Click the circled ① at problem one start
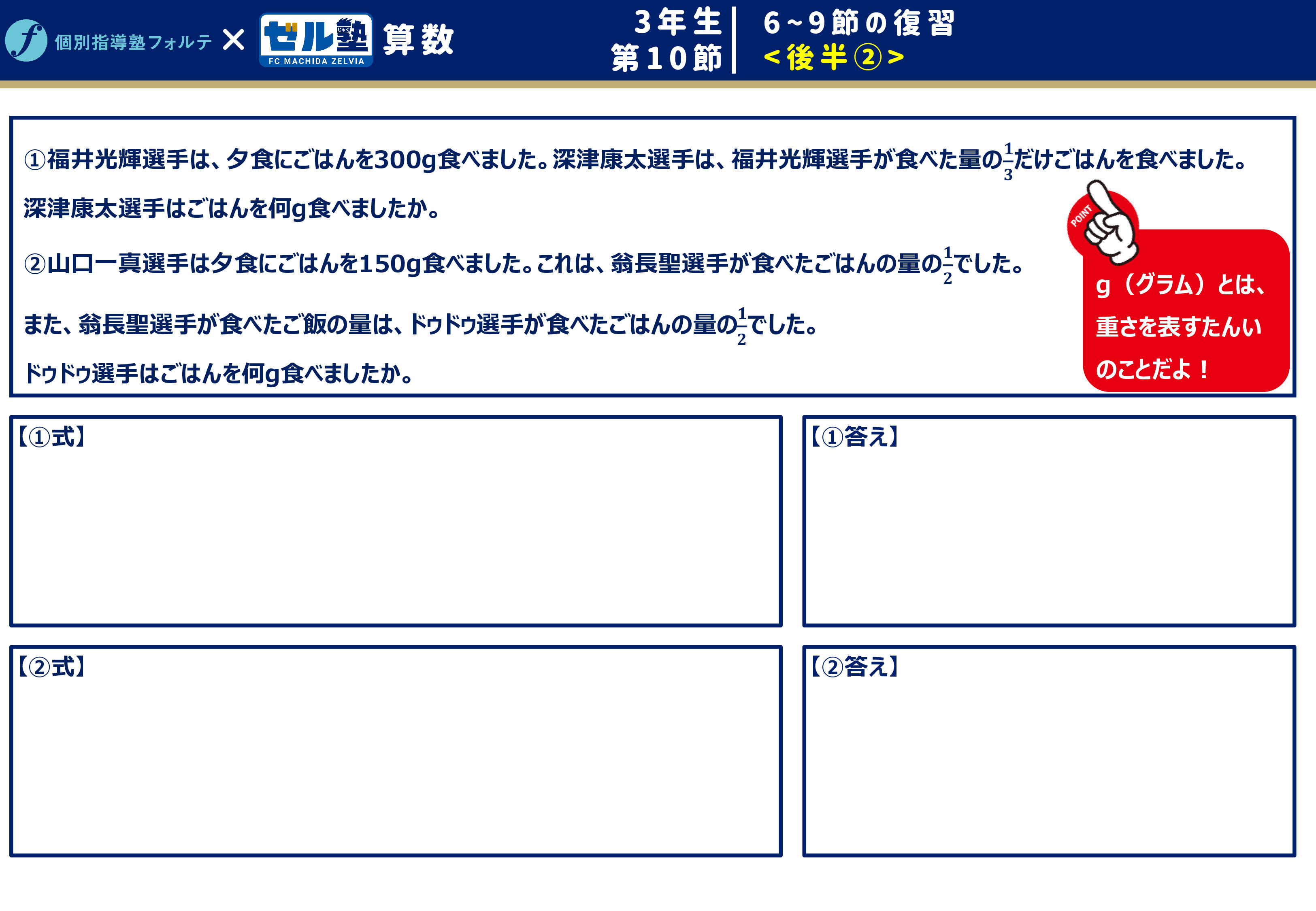 click(x=34, y=160)
